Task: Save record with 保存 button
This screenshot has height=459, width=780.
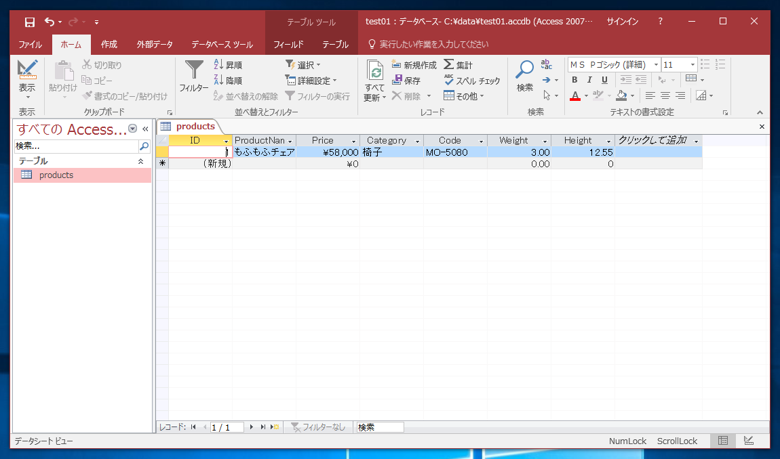Action: click(x=406, y=80)
